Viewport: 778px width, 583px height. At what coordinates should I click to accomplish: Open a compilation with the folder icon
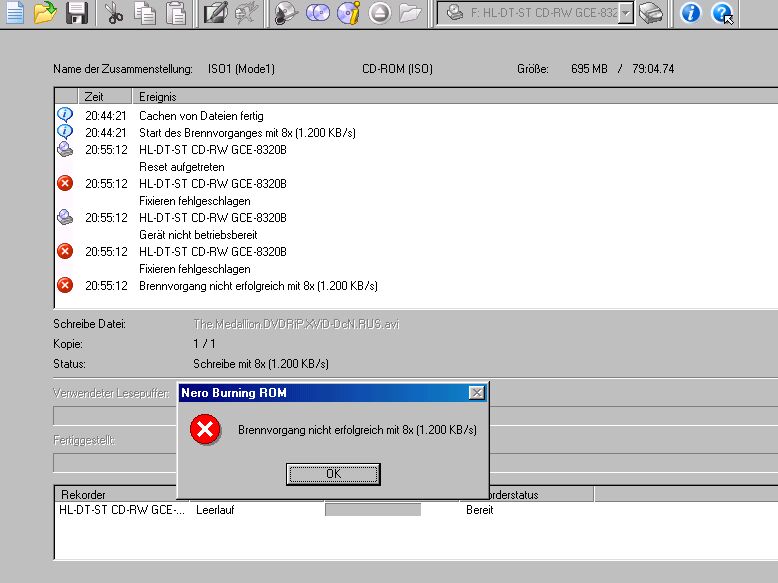(x=45, y=12)
